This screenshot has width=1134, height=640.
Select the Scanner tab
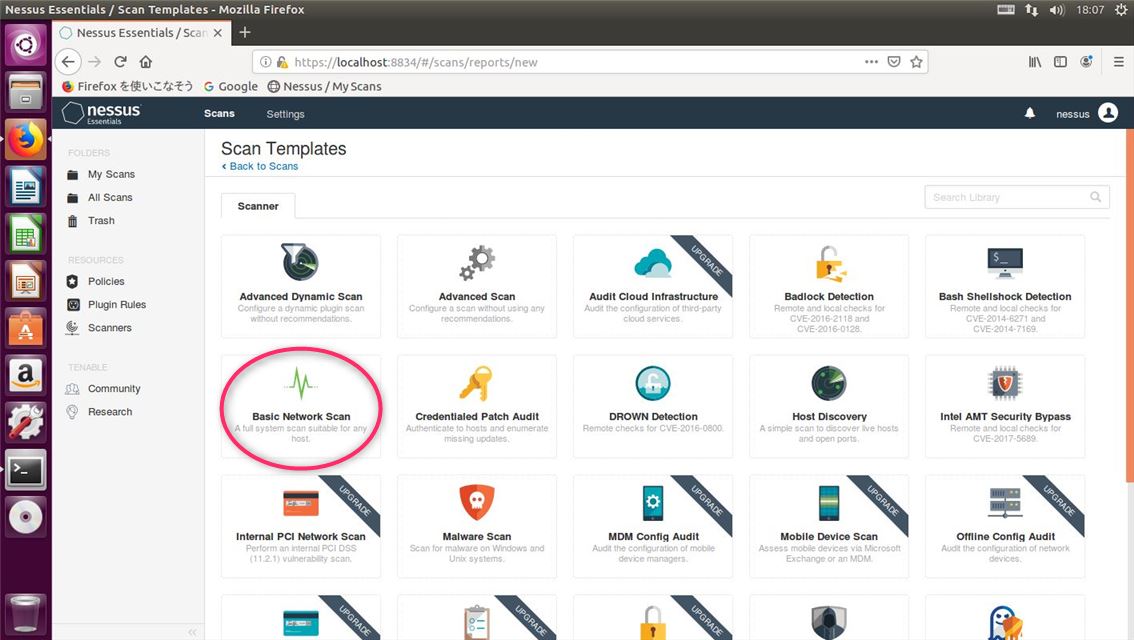258,206
